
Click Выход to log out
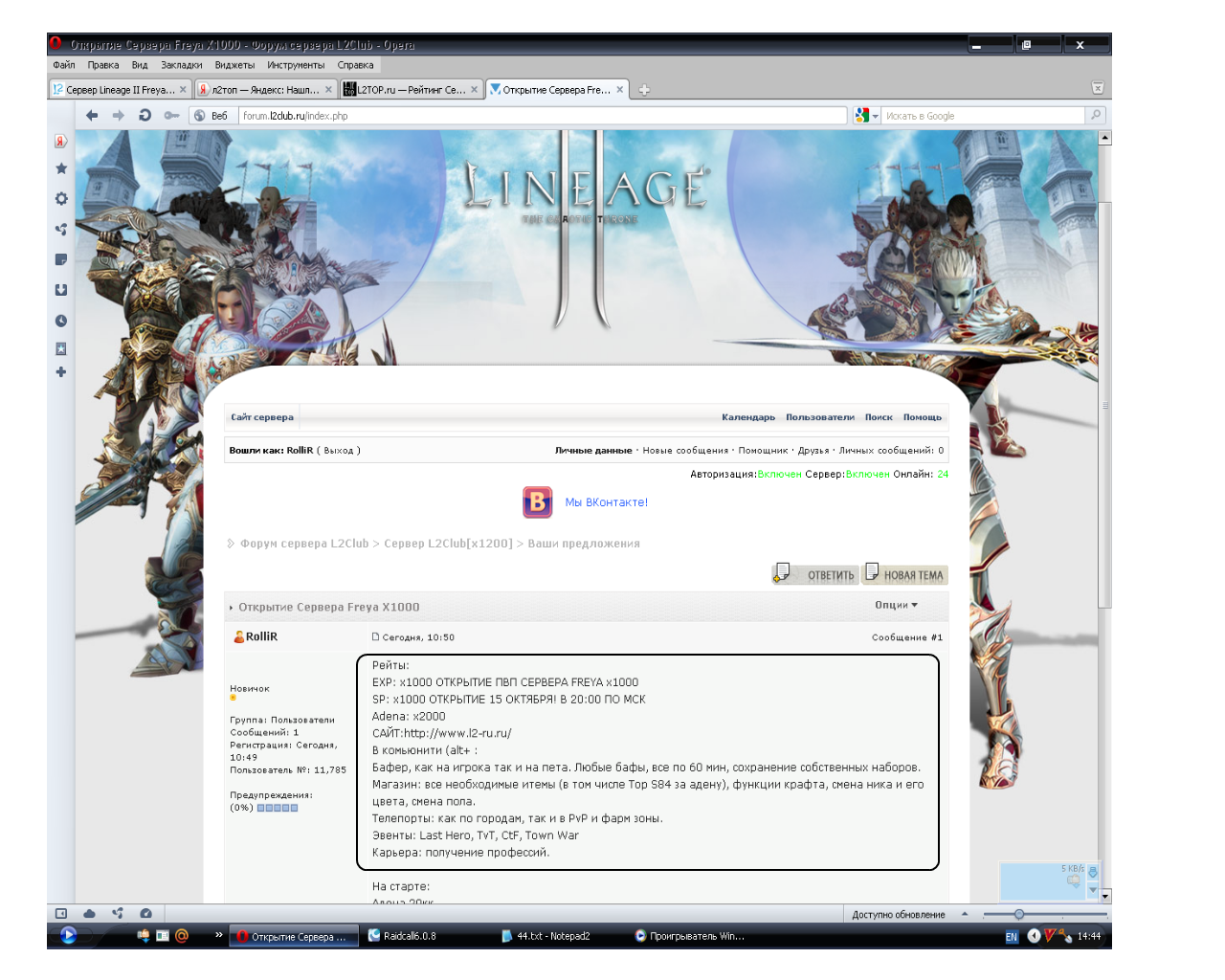point(339,451)
